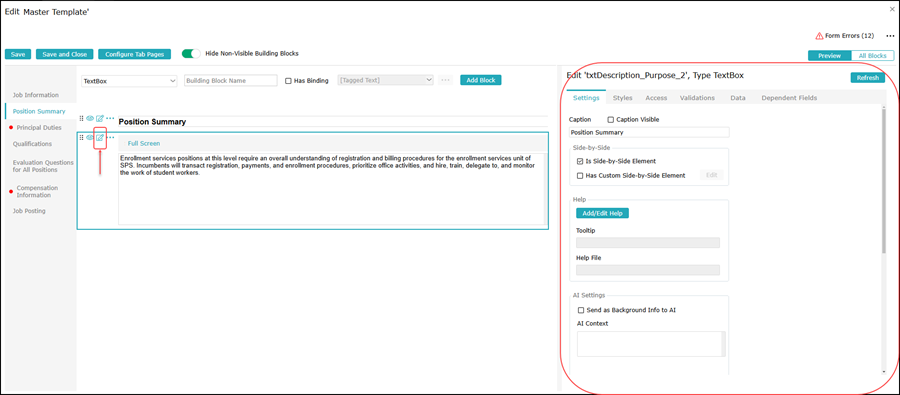Open the Validations tab
Viewport: 900px width, 395px height.
pos(697,98)
